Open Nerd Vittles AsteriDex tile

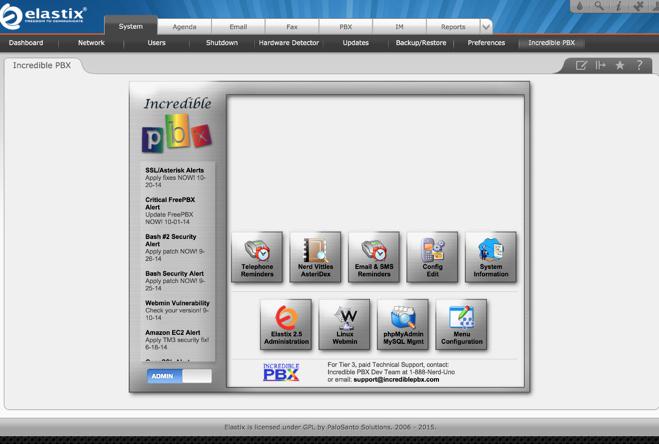[315, 257]
